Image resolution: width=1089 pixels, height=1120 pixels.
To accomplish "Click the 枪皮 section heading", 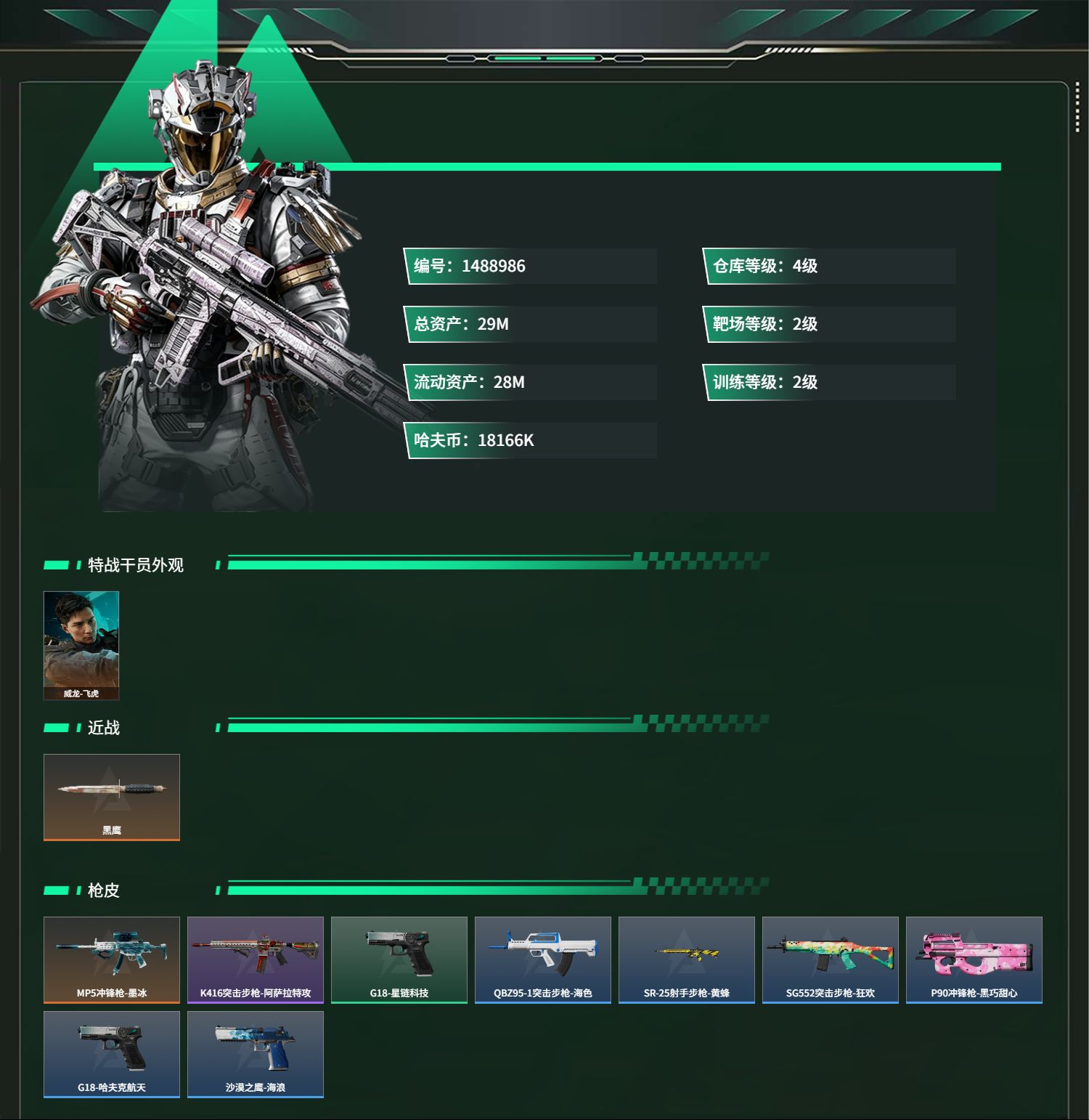I will (x=104, y=890).
